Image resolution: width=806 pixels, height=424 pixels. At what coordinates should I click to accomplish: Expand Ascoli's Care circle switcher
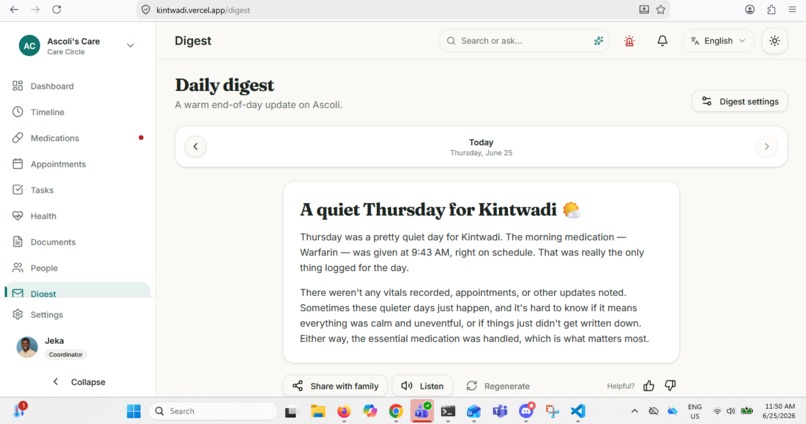click(x=131, y=45)
